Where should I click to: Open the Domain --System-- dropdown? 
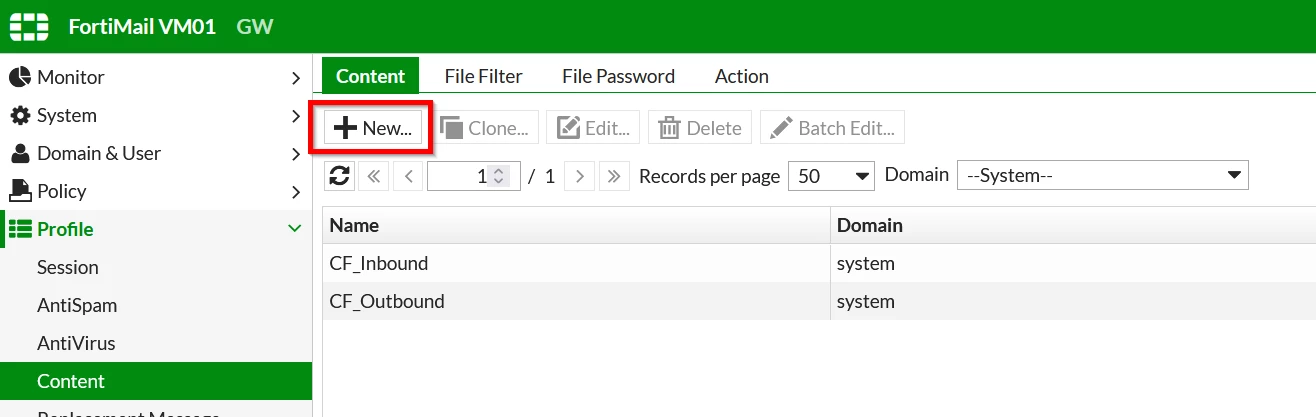click(x=1103, y=176)
